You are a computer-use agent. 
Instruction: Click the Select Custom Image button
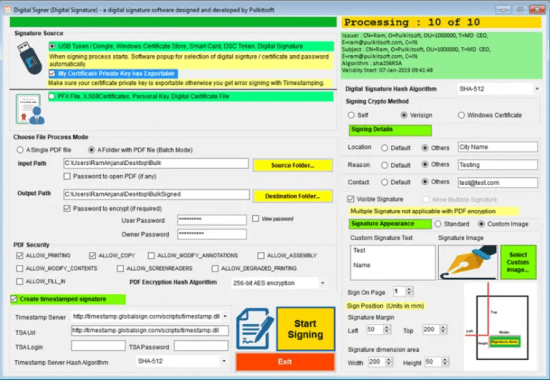[518, 262]
